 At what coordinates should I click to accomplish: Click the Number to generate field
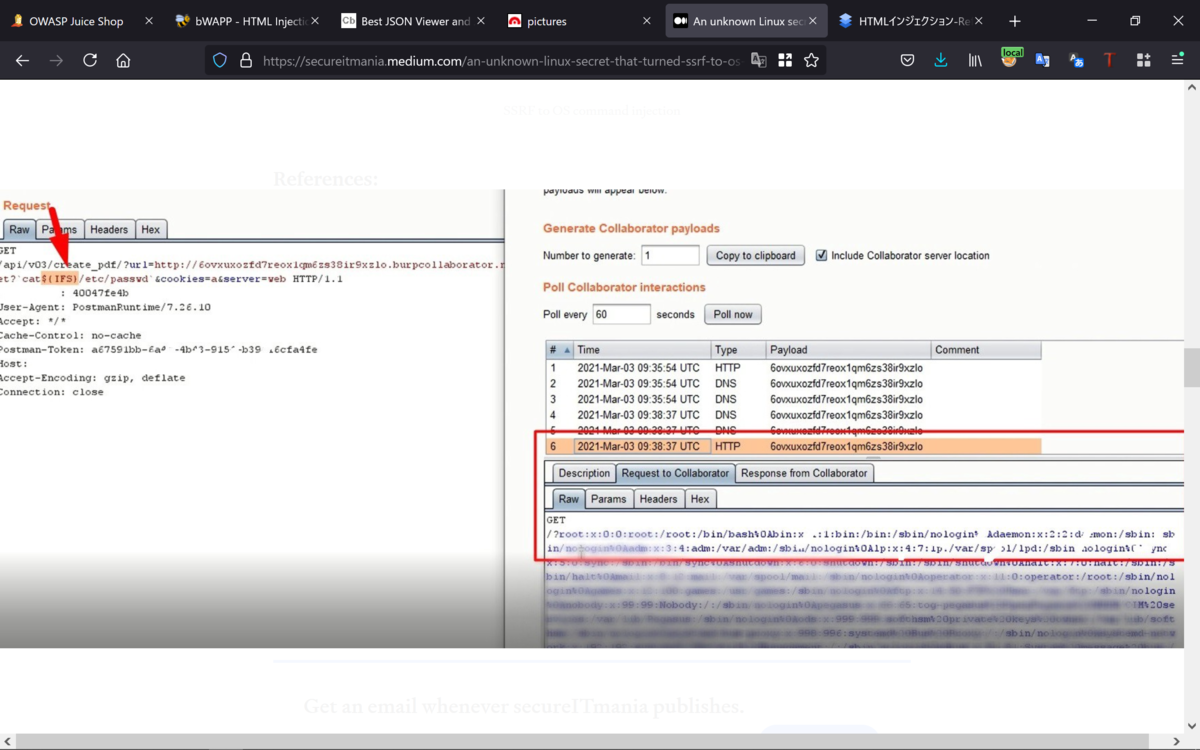(x=670, y=256)
